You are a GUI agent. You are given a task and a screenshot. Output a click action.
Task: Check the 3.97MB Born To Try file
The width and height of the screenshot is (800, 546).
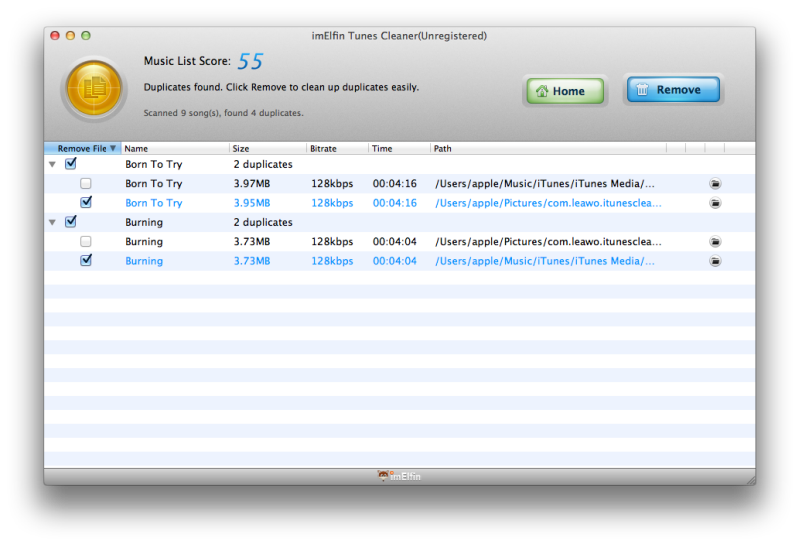coord(86,183)
